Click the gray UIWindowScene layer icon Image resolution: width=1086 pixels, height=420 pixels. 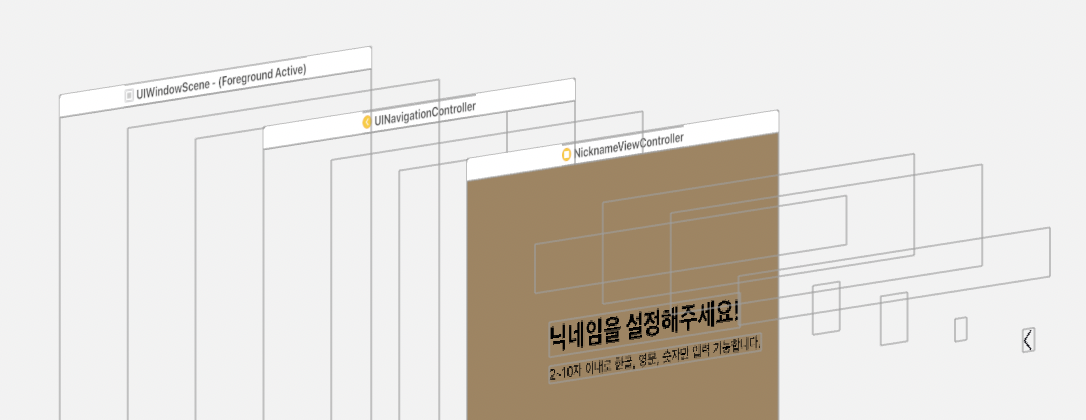tap(129, 96)
